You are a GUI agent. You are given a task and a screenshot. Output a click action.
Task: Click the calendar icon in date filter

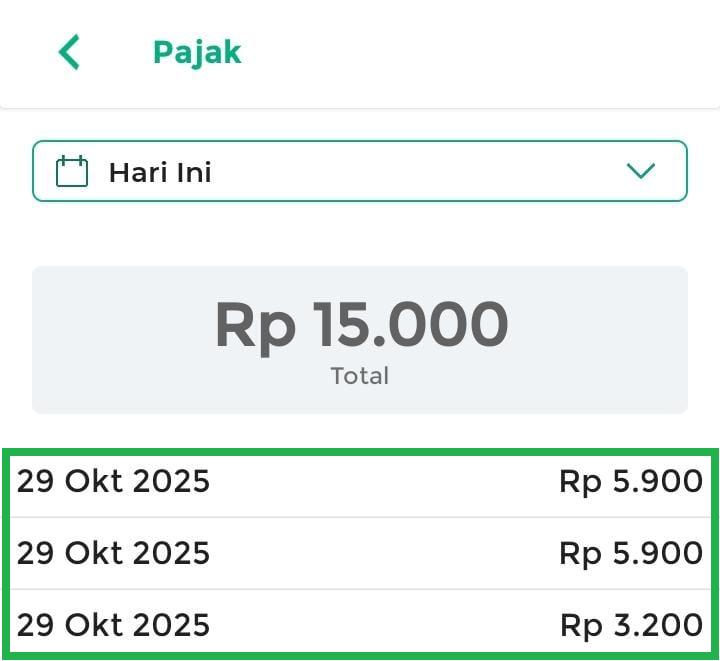[x=72, y=172]
